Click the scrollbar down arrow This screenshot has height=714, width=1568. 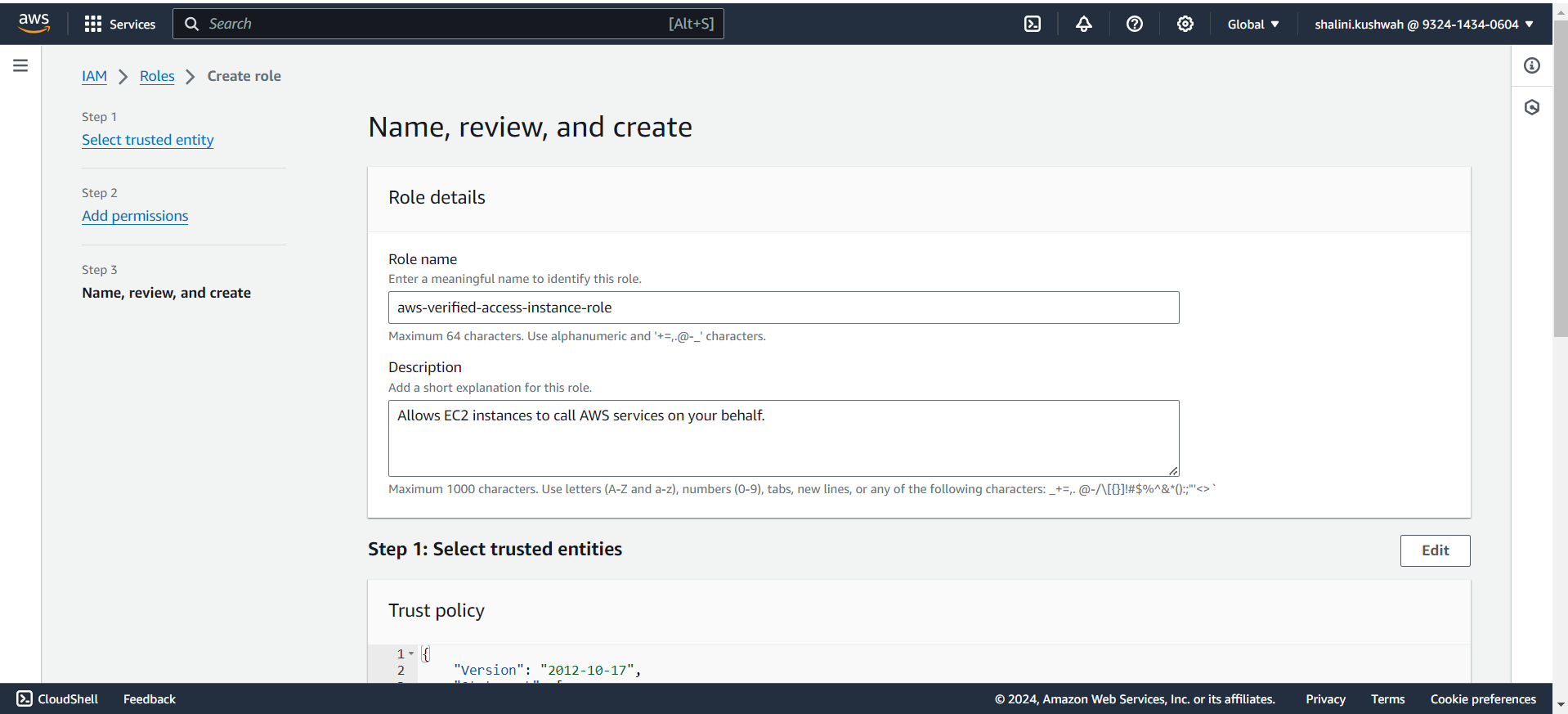(x=1561, y=704)
